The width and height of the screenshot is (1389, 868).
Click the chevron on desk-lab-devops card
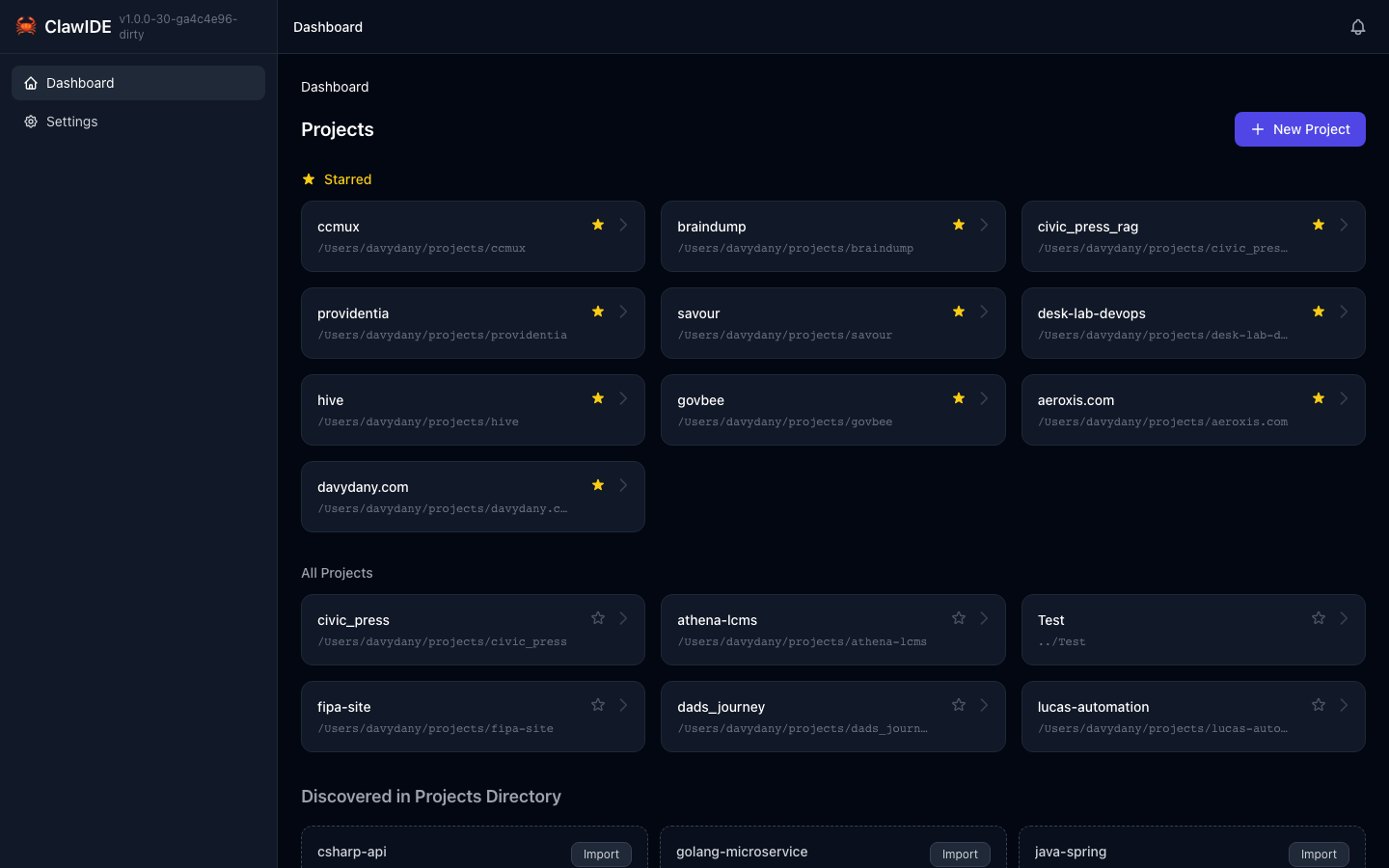tap(1344, 312)
